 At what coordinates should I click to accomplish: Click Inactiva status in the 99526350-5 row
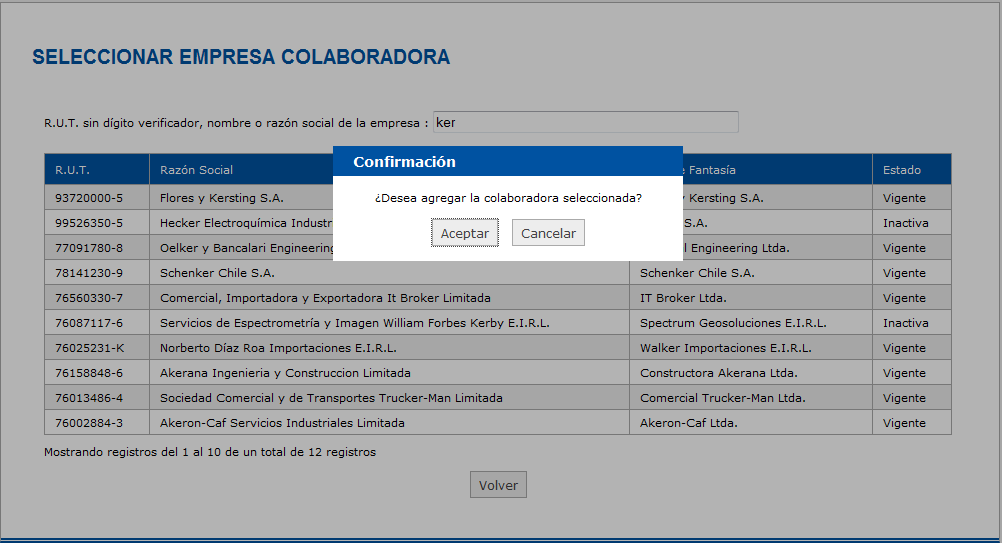point(905,223)
